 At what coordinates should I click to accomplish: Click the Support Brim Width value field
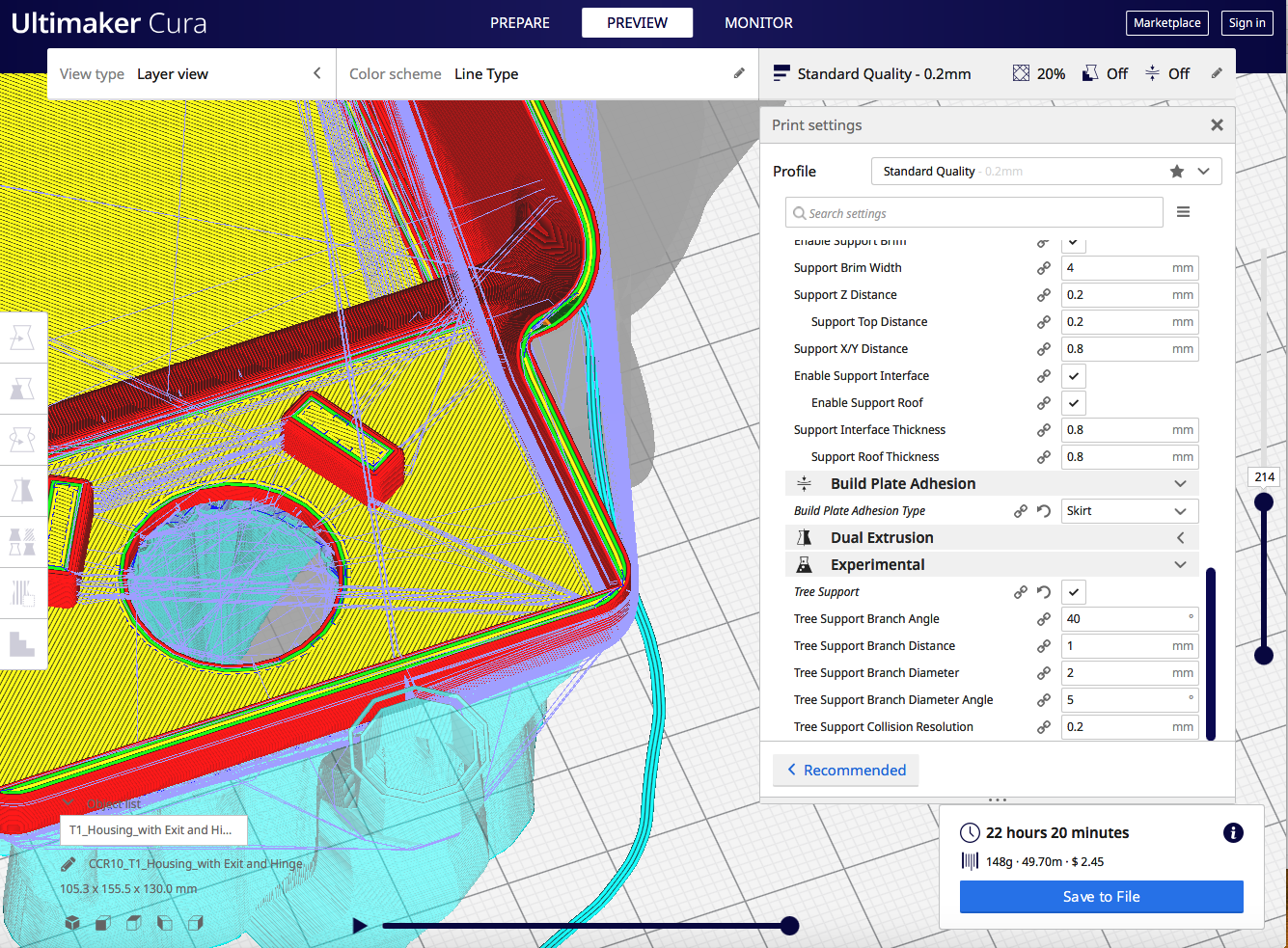click(1130, 268)
